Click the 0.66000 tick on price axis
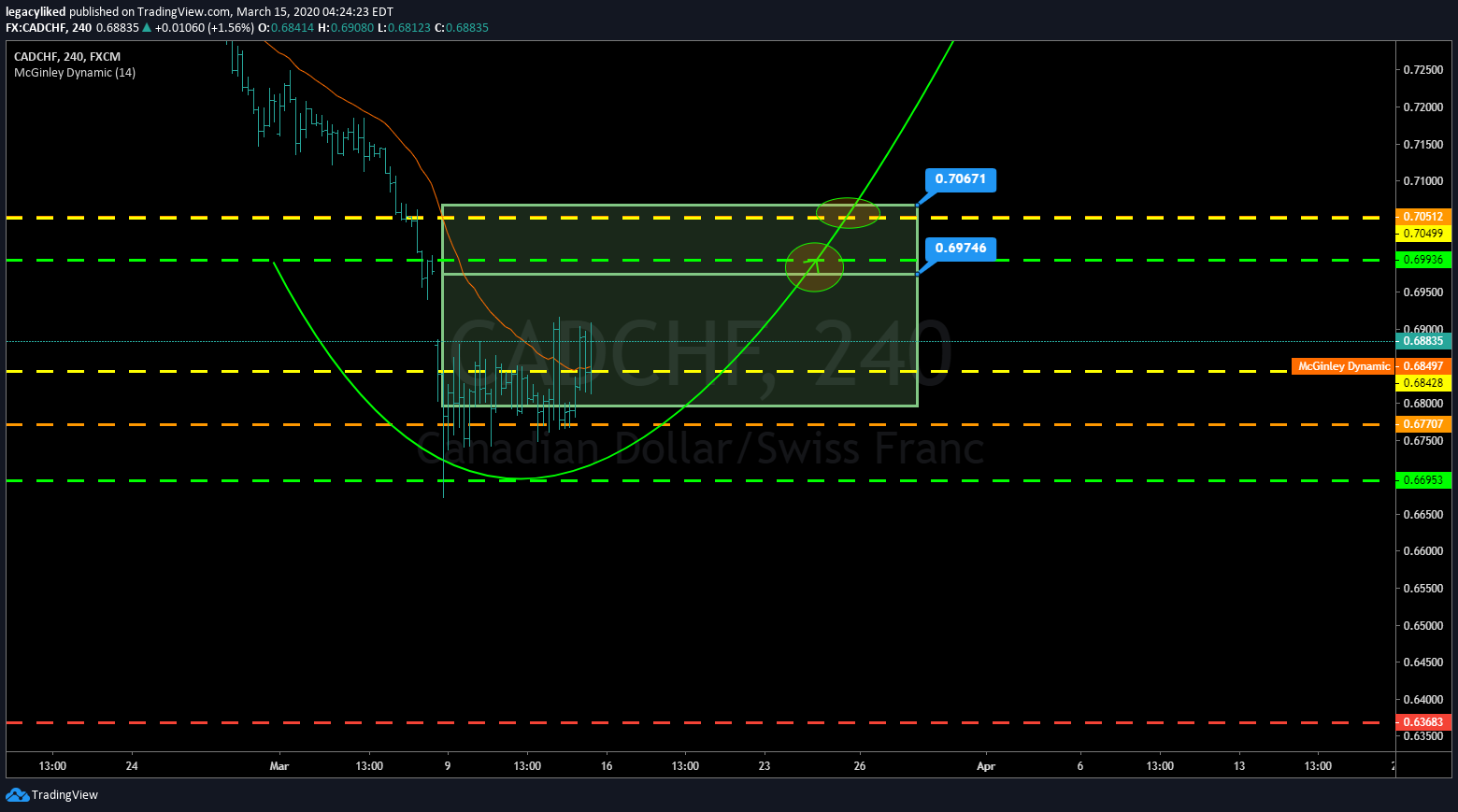The height and width of the screenshot is (812, 1458). [x=1422, y=551]
